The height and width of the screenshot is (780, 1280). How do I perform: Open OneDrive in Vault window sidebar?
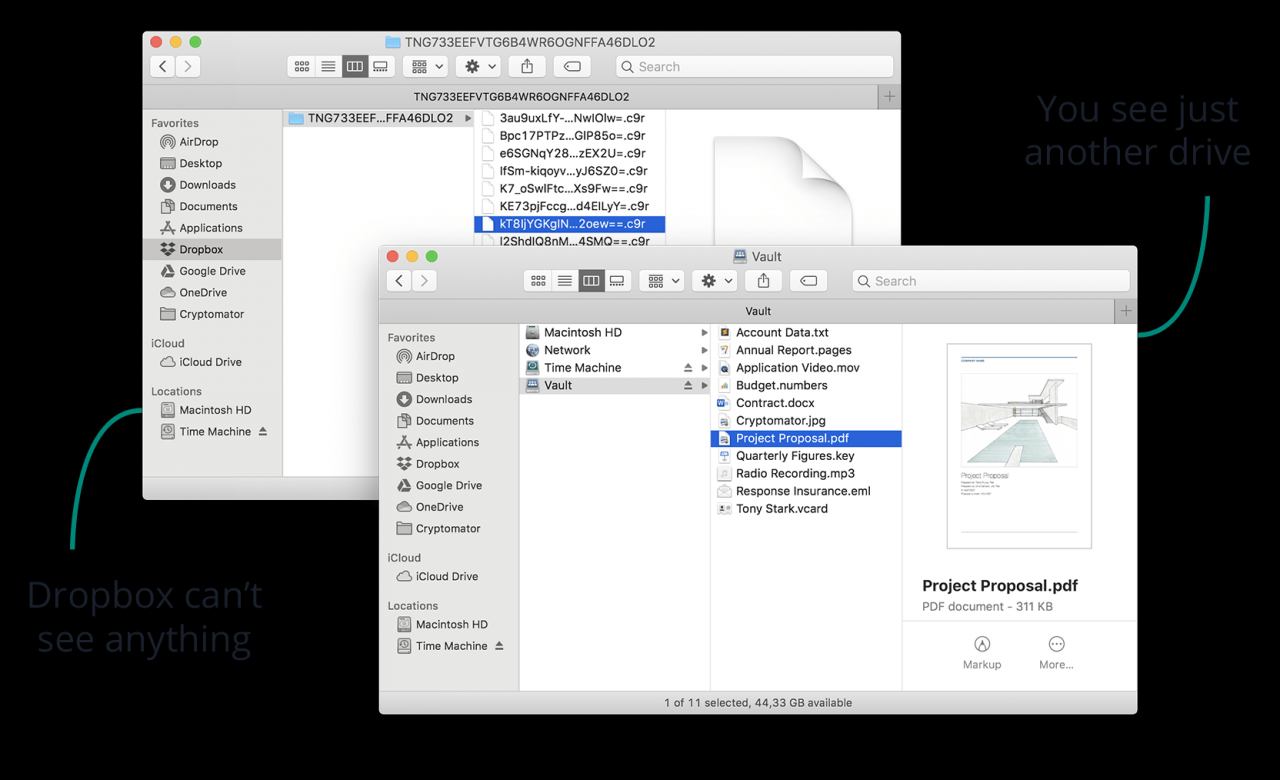point(449,507)
